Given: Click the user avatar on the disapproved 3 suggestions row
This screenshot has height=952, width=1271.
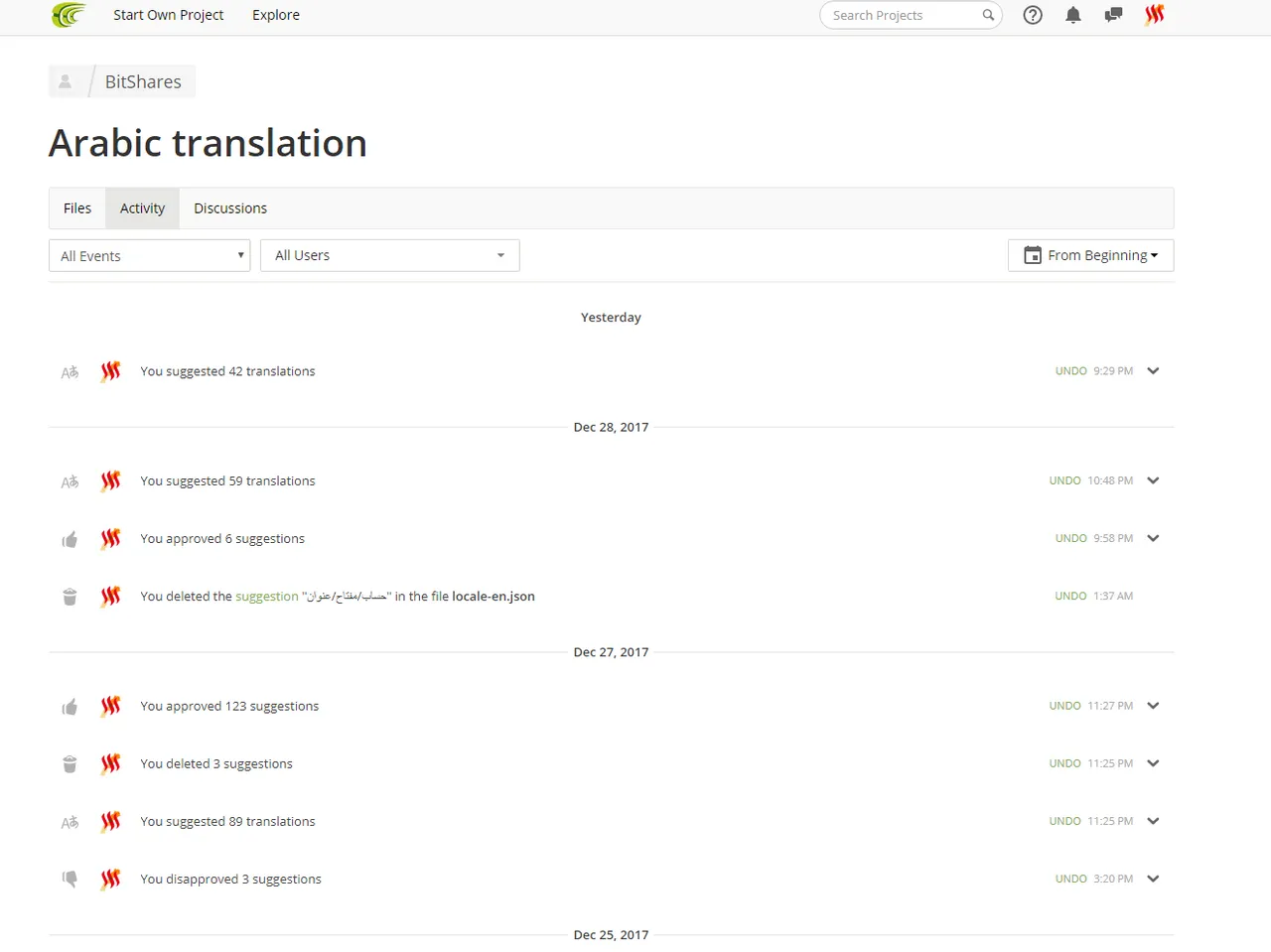Looking at the screenshot, I should click(x=110, y=879).
